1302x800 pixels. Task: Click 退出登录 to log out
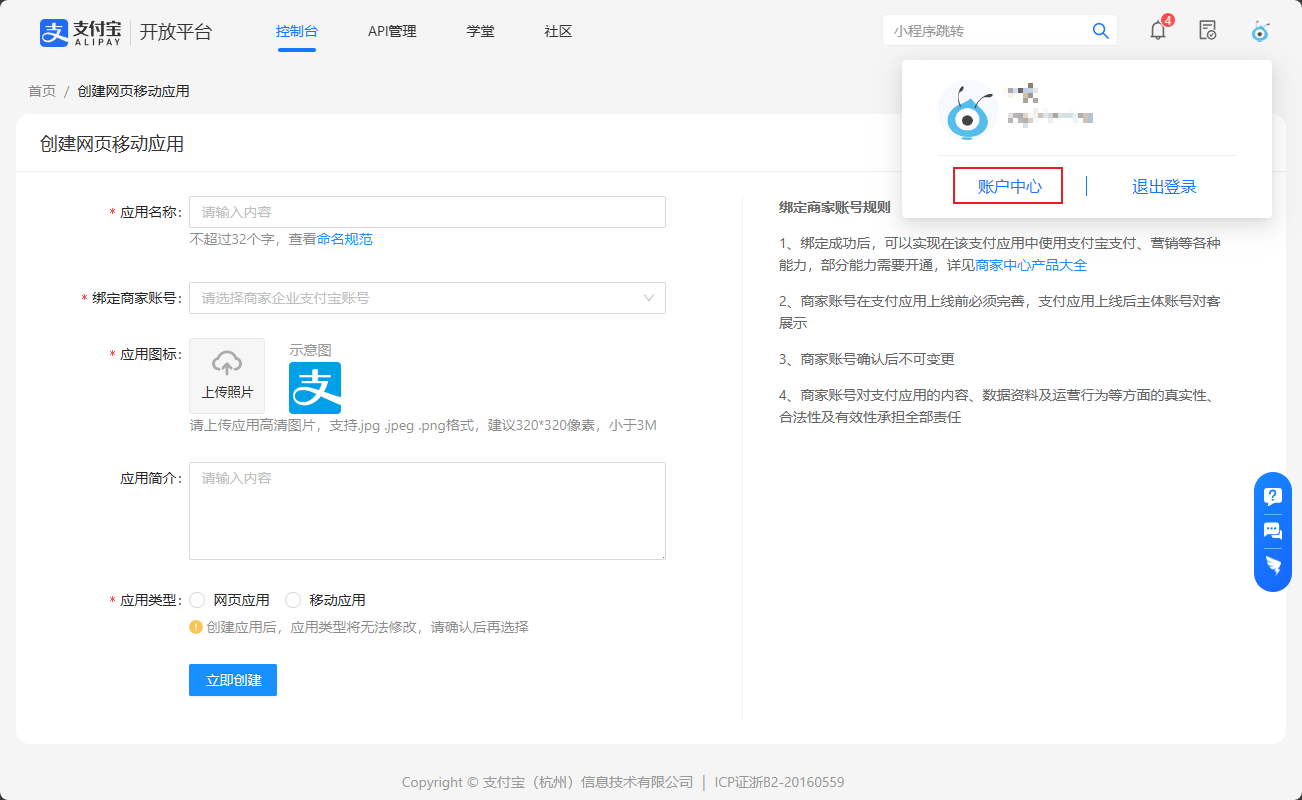click(x=1164, y=187)
